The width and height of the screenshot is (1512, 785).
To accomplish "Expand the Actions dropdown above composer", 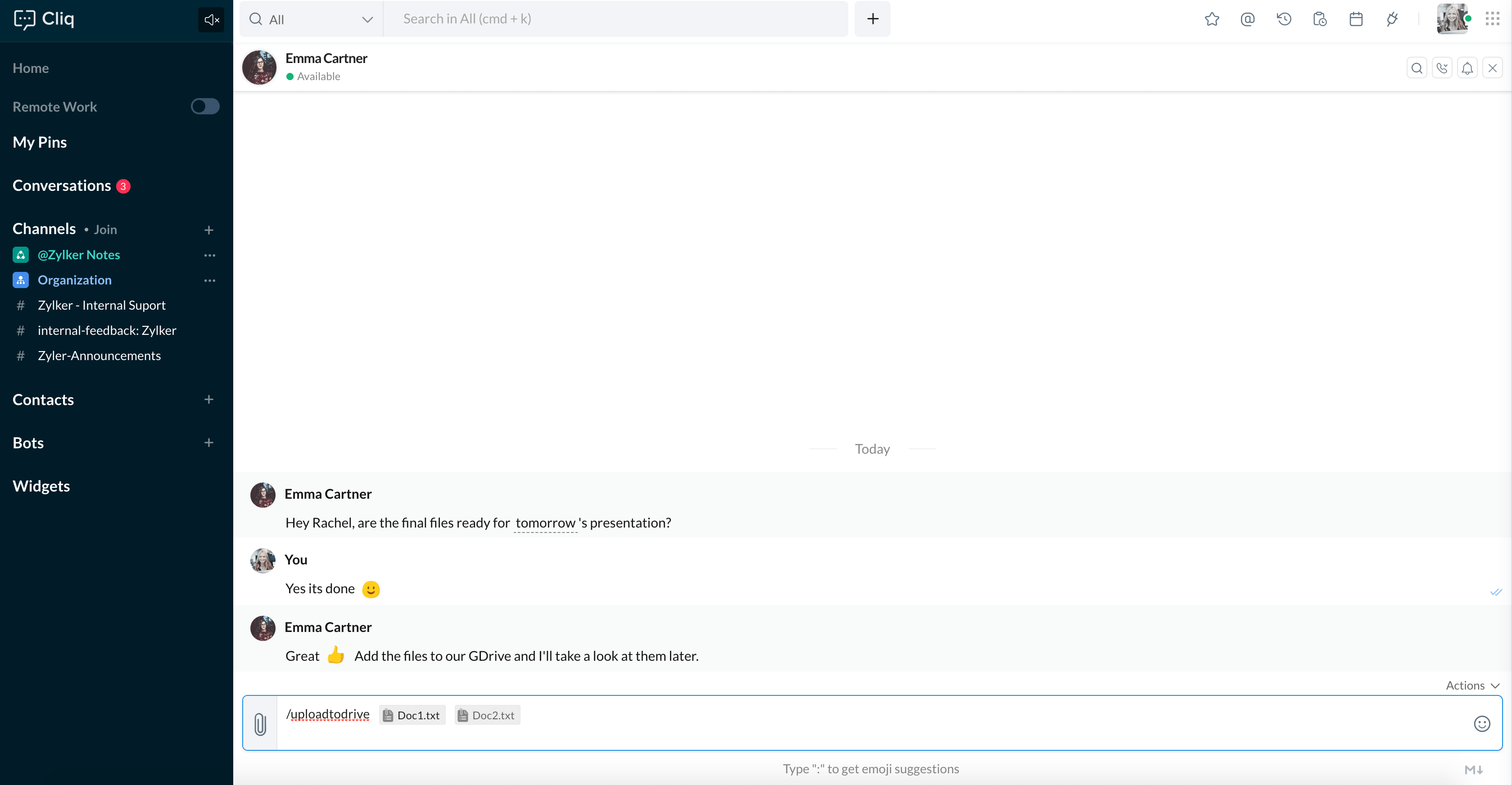I will tap(1472, 685).
